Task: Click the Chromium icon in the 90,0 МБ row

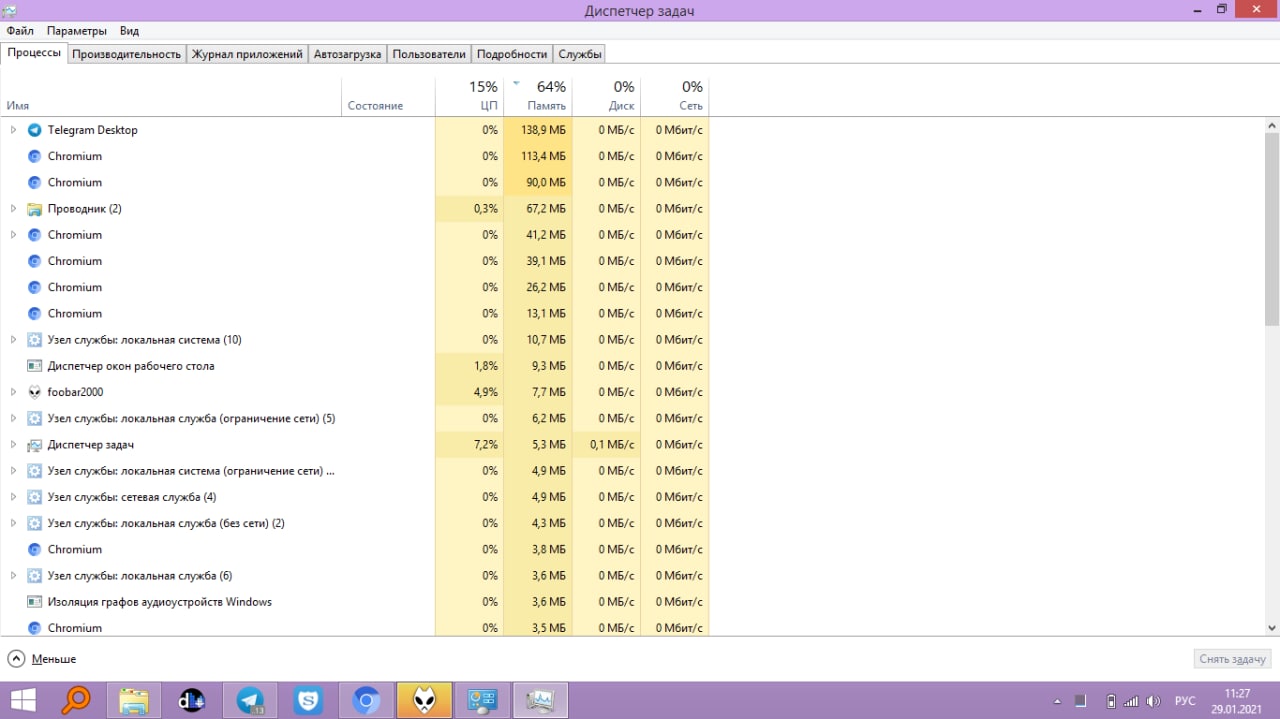Action: click(35, 182)
